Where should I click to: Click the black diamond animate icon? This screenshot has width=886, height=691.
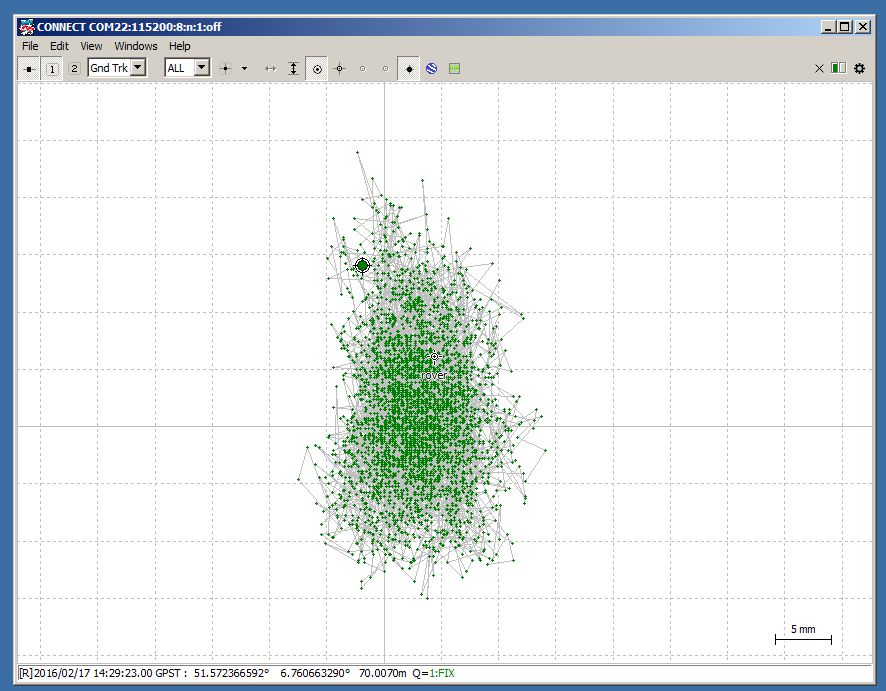point(409,68)
